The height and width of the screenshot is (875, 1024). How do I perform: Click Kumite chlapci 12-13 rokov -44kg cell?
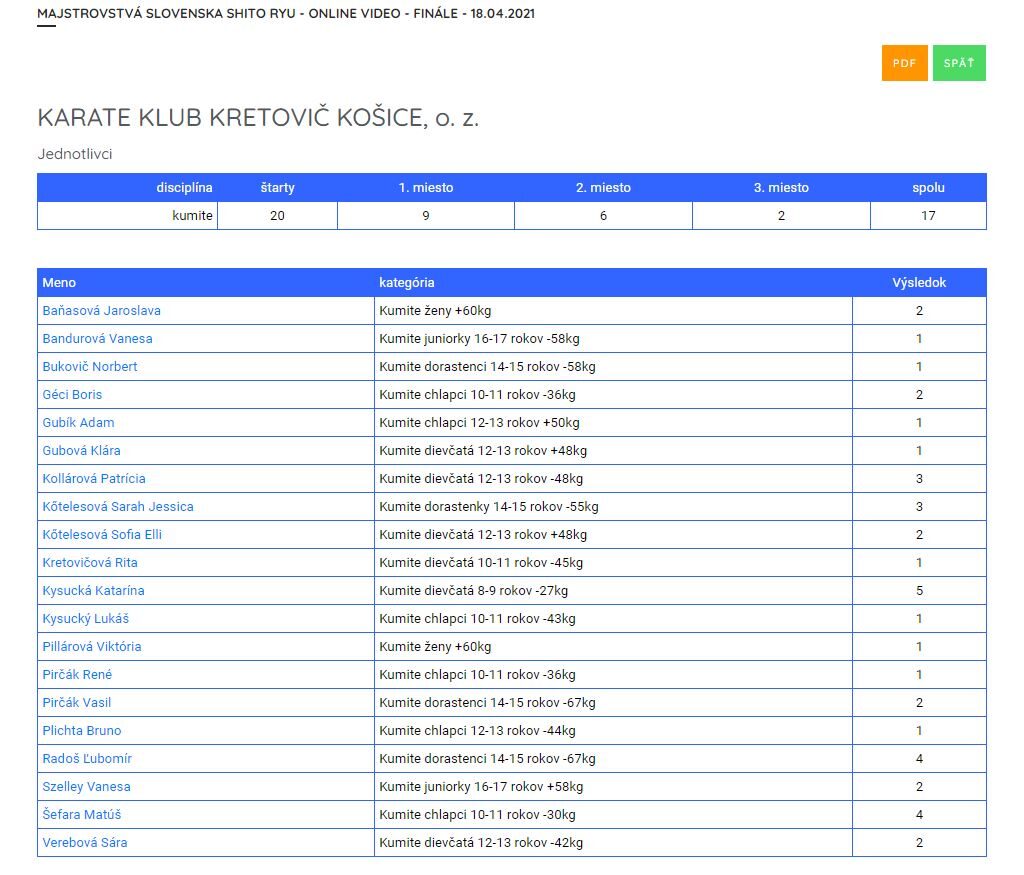(x=613, y=731)
